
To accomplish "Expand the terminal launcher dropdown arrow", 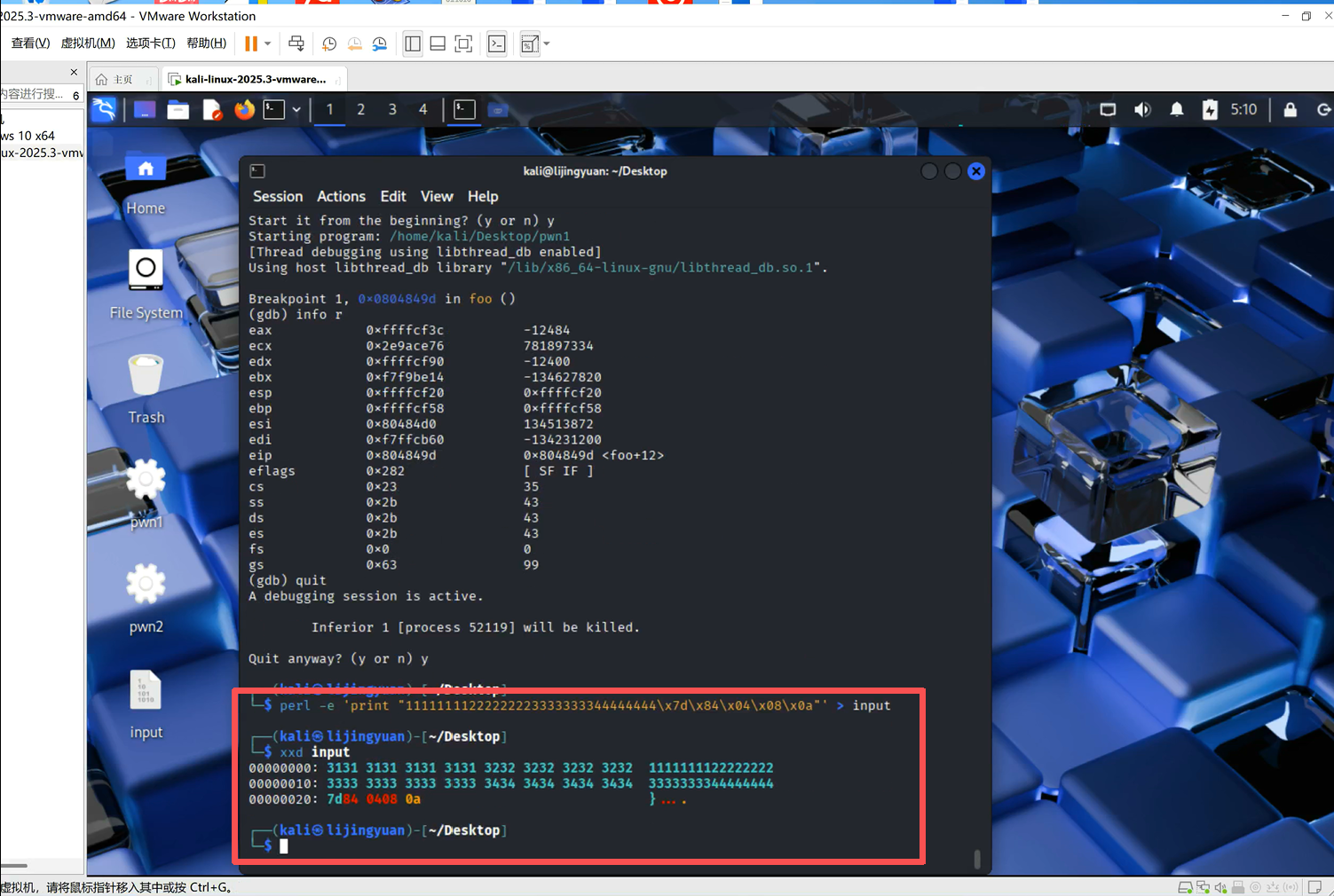I will (296, 110).
